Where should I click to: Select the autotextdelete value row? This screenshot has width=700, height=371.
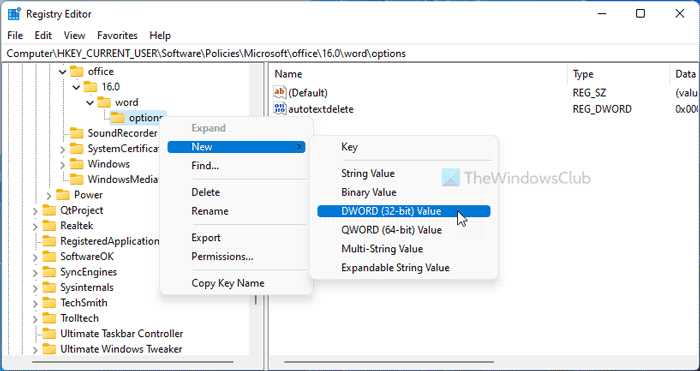pyautogui.click(x=485, y=109)
